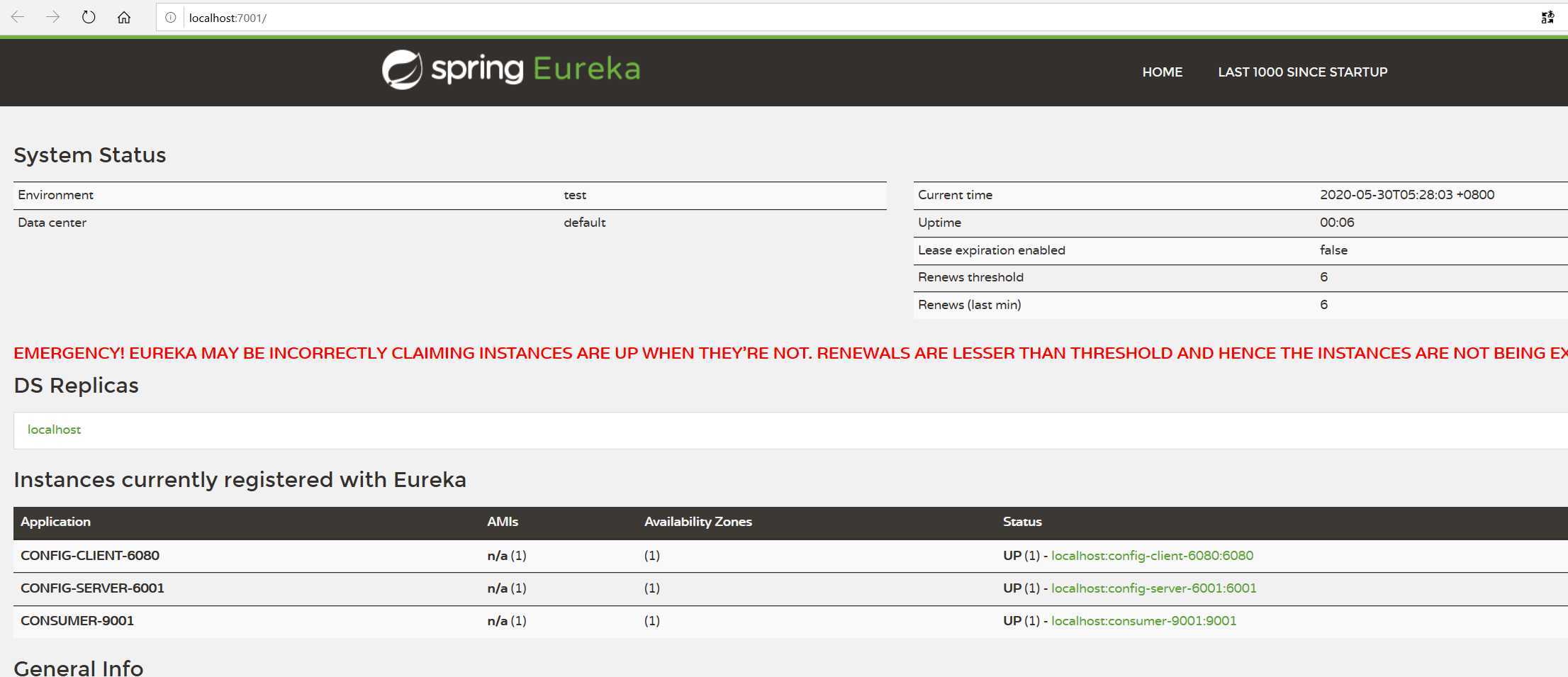Click the red EMERGENCY warning message

790,353
